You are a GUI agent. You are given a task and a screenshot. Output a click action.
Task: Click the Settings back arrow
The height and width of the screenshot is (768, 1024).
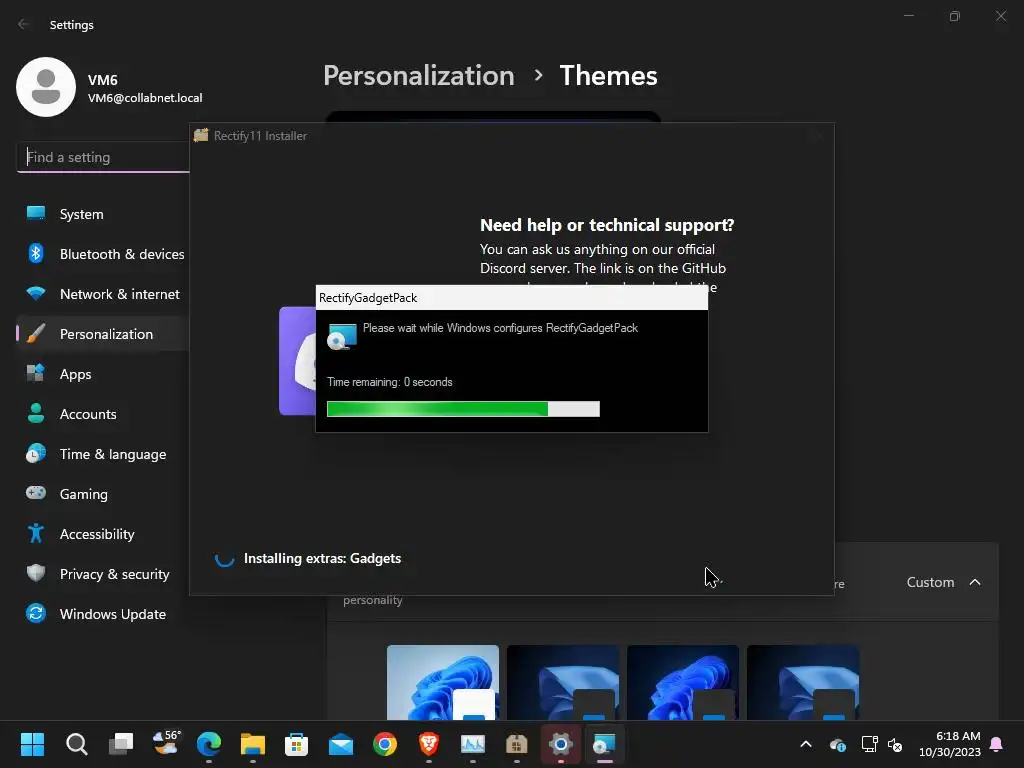24,24
